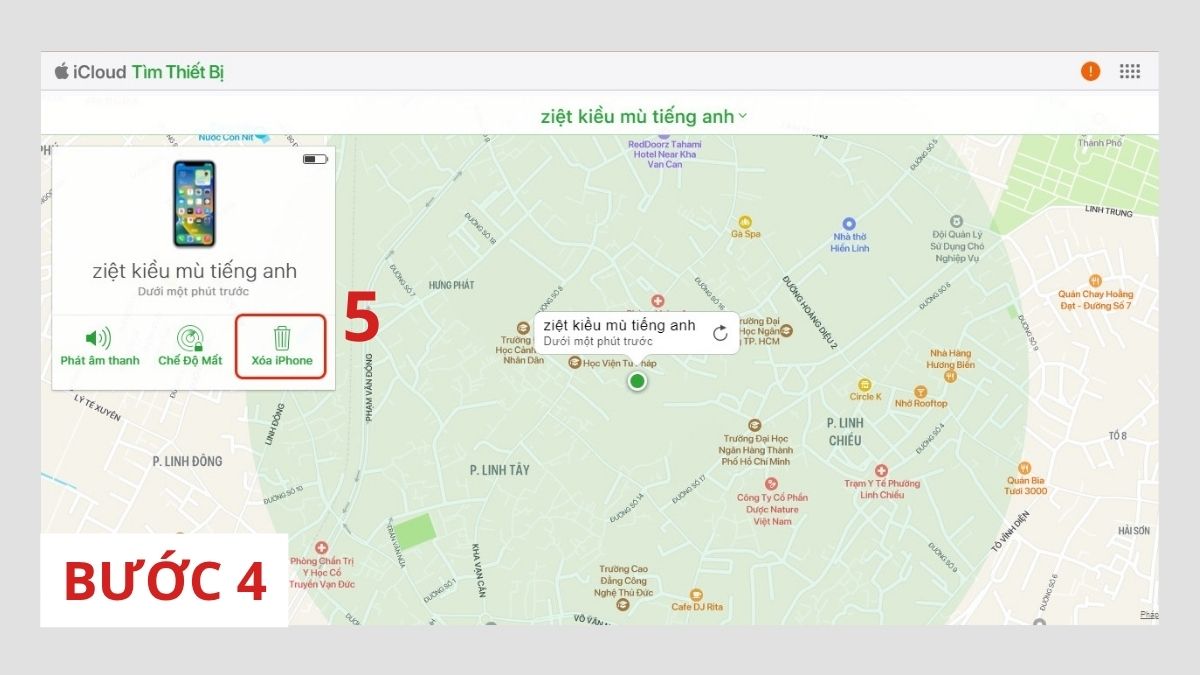Click the battery indicator in device panel

315,159
